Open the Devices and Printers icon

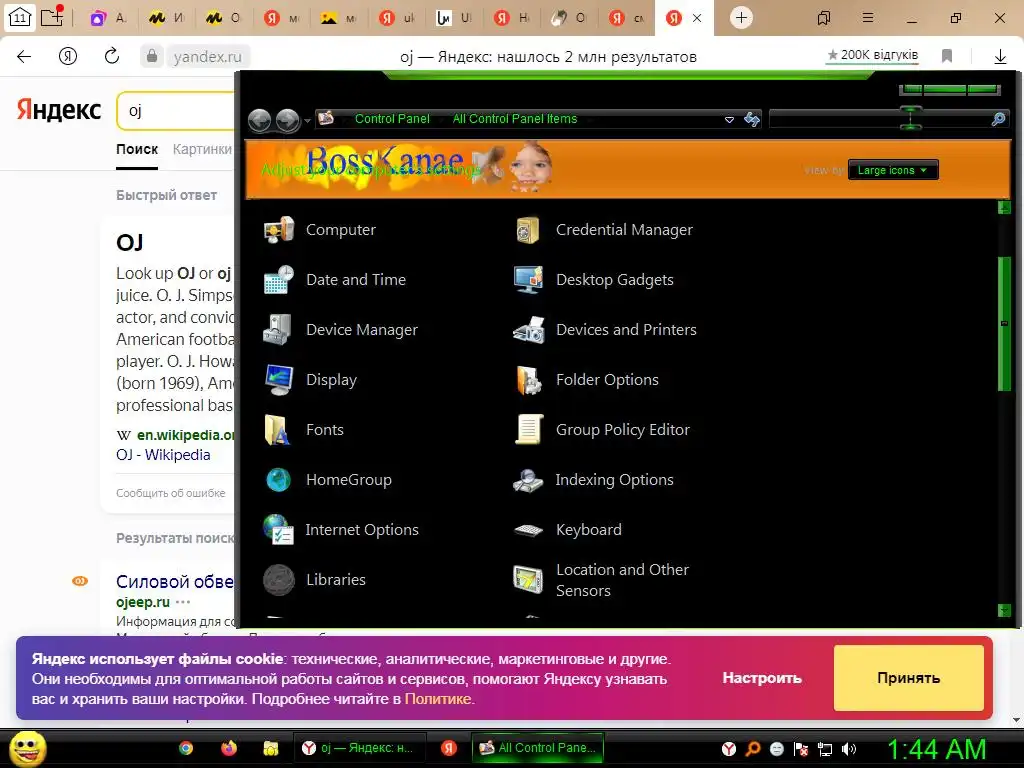(528, 330)
